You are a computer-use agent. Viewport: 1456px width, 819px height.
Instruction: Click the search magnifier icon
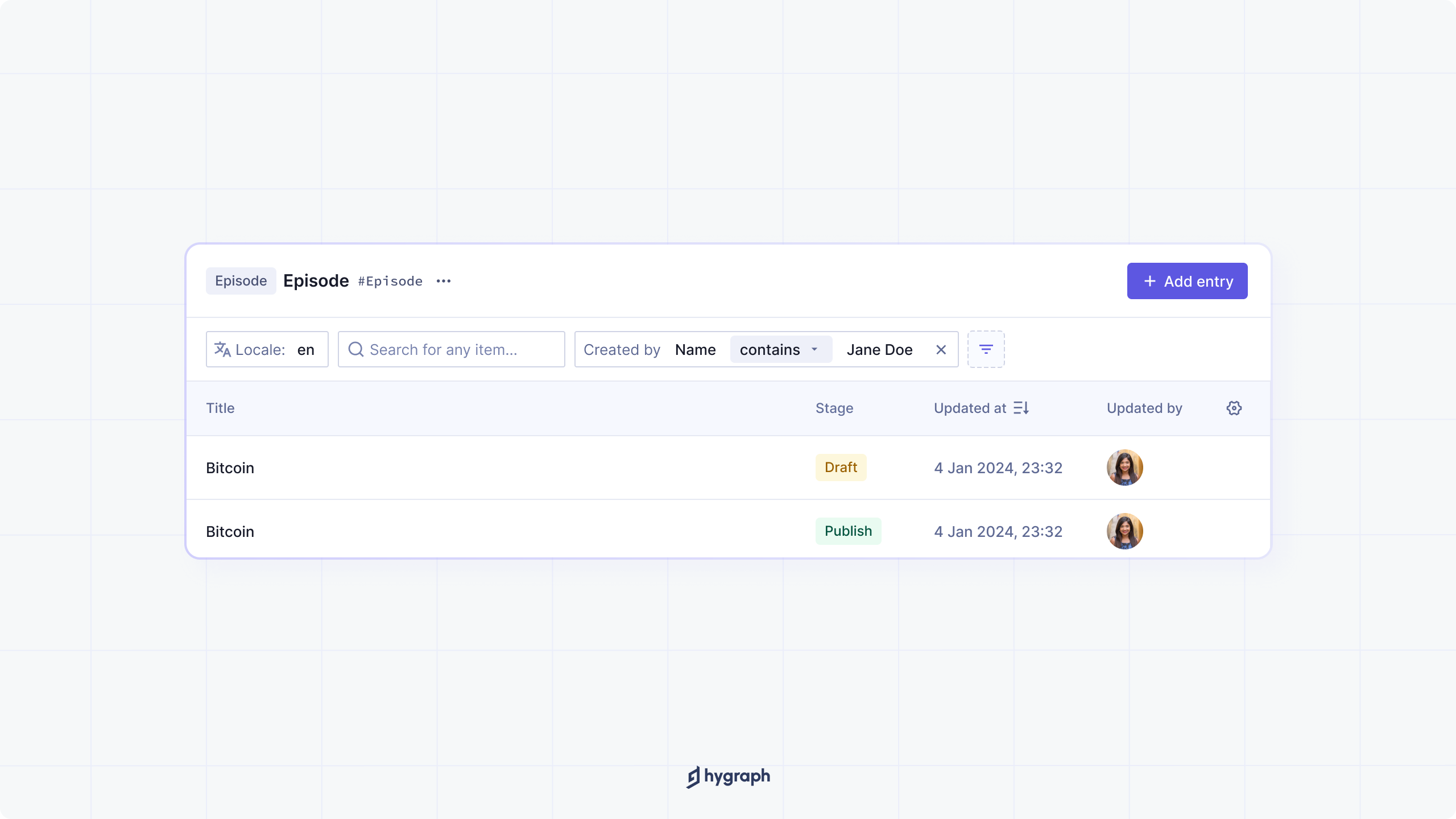tap(355, 349)
